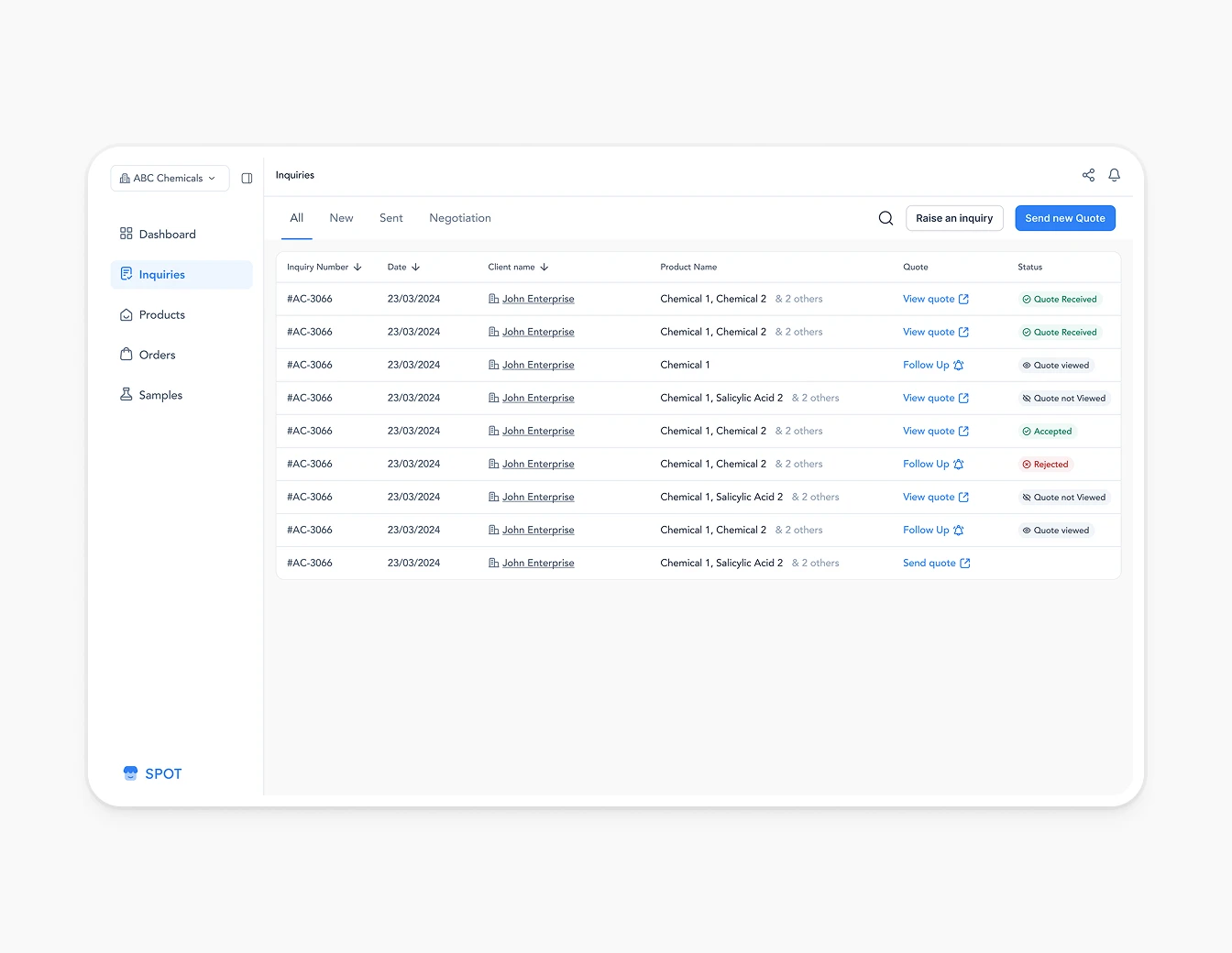Sort Client name with its arrow

coord(544,267)
